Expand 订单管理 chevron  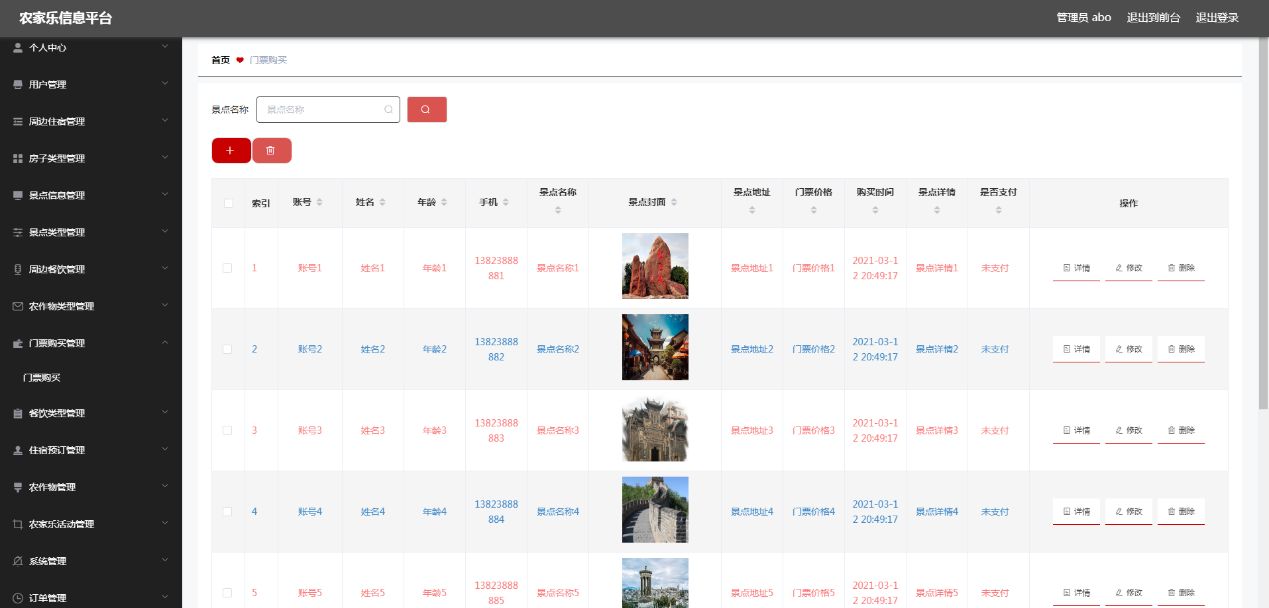[x=165, y=597]
